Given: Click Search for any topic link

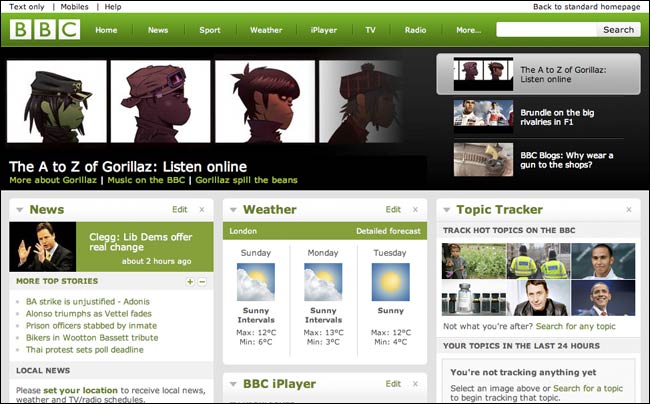Looking at the screenshot, I should point(576,327).
